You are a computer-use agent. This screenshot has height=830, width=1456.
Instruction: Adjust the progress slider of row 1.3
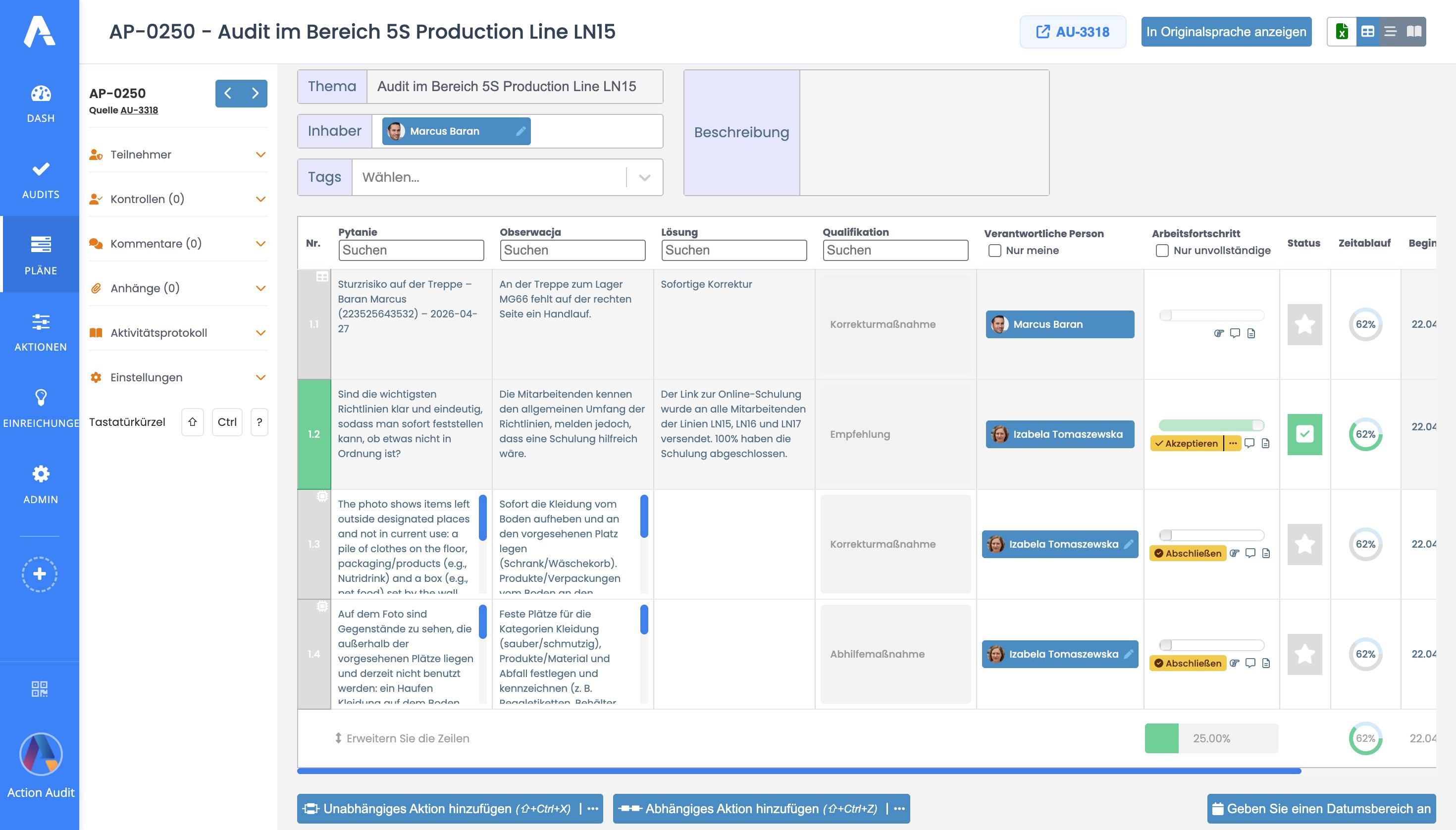pyautogui.click(x=1211, y=535)
